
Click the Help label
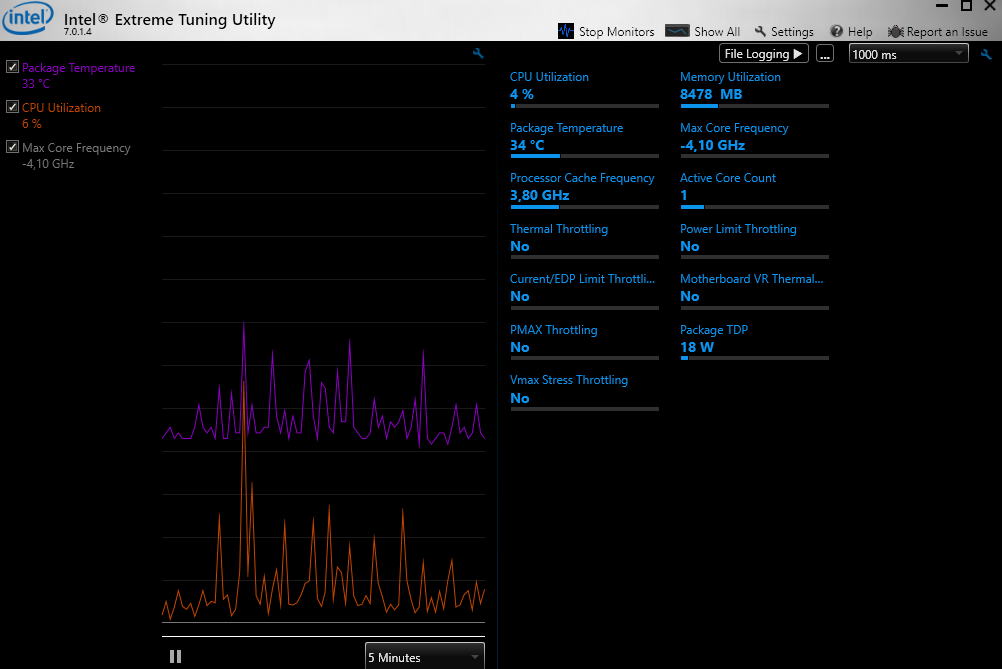(859, 31)
